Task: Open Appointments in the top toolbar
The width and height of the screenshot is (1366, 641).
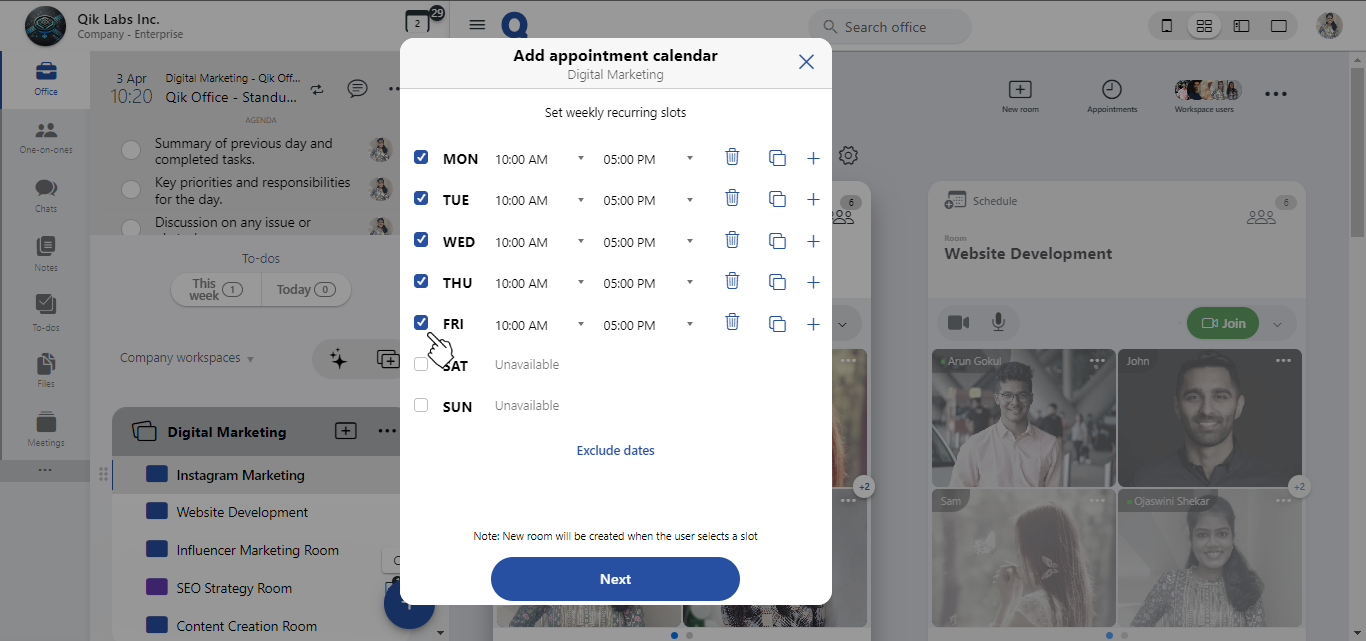Action: 1112,96
